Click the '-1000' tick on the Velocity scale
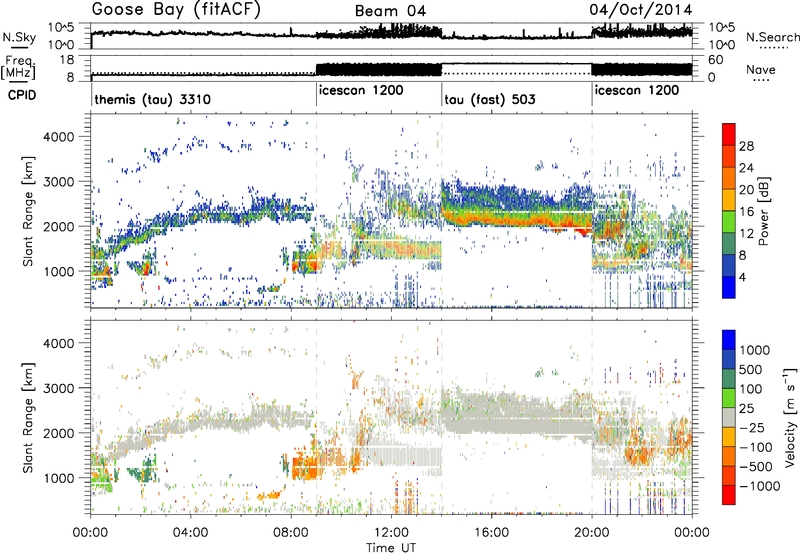This screenshot has width=800, height=554. [759, 486]
